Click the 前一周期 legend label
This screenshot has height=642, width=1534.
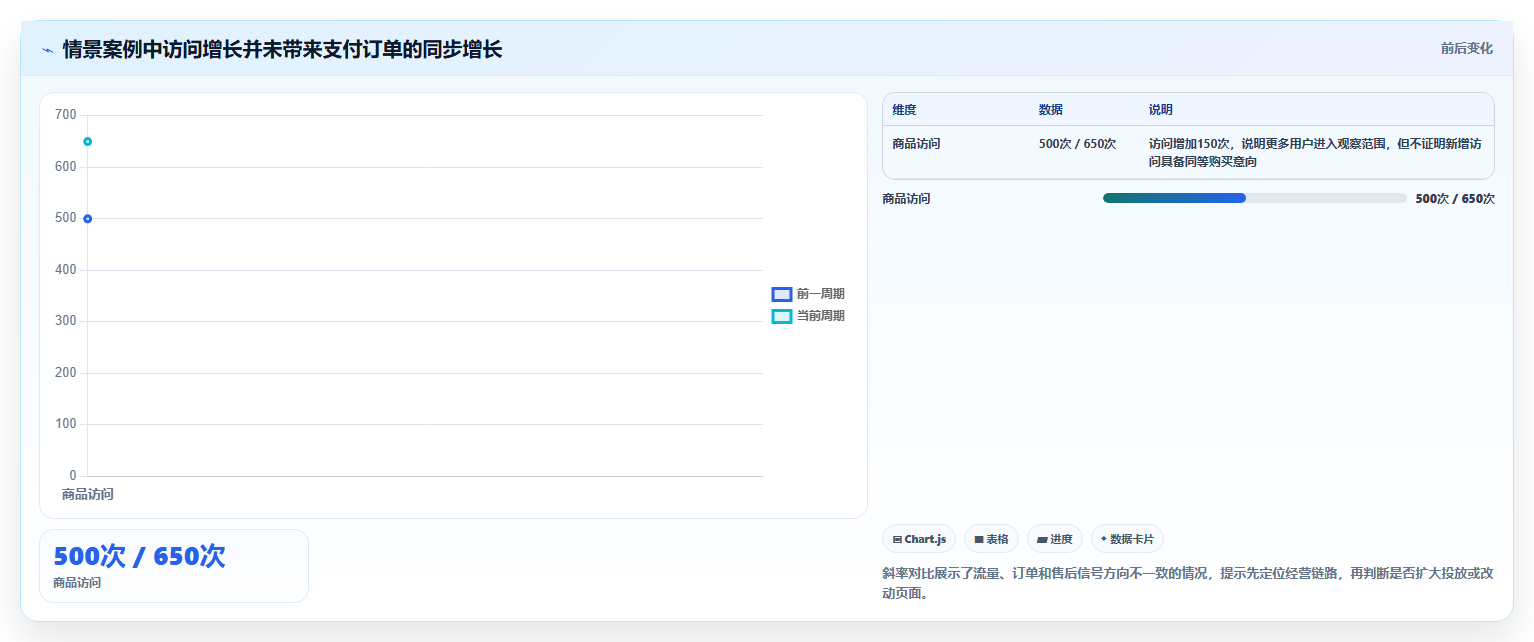click(821, 294)
